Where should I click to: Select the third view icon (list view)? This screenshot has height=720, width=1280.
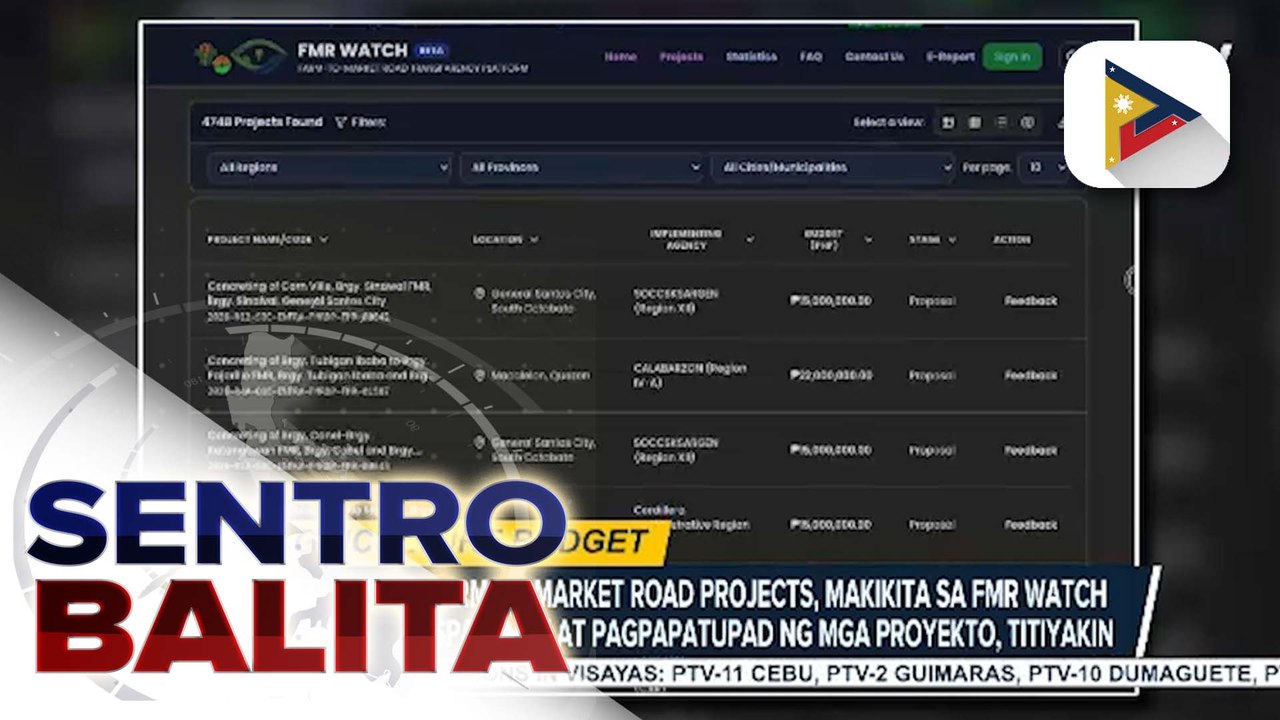(1001, 122)
